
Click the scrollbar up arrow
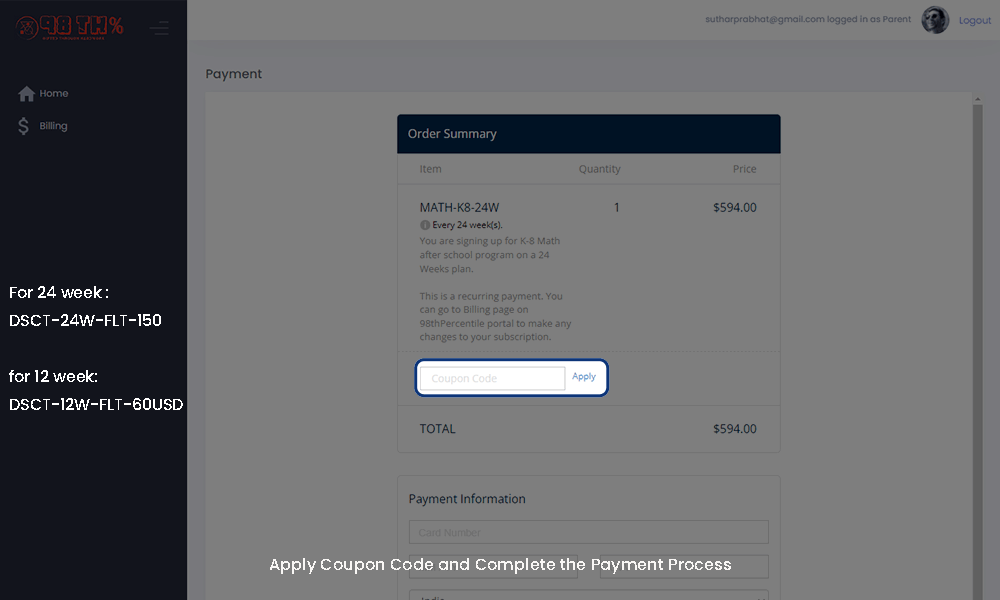(x=977, y=99)
